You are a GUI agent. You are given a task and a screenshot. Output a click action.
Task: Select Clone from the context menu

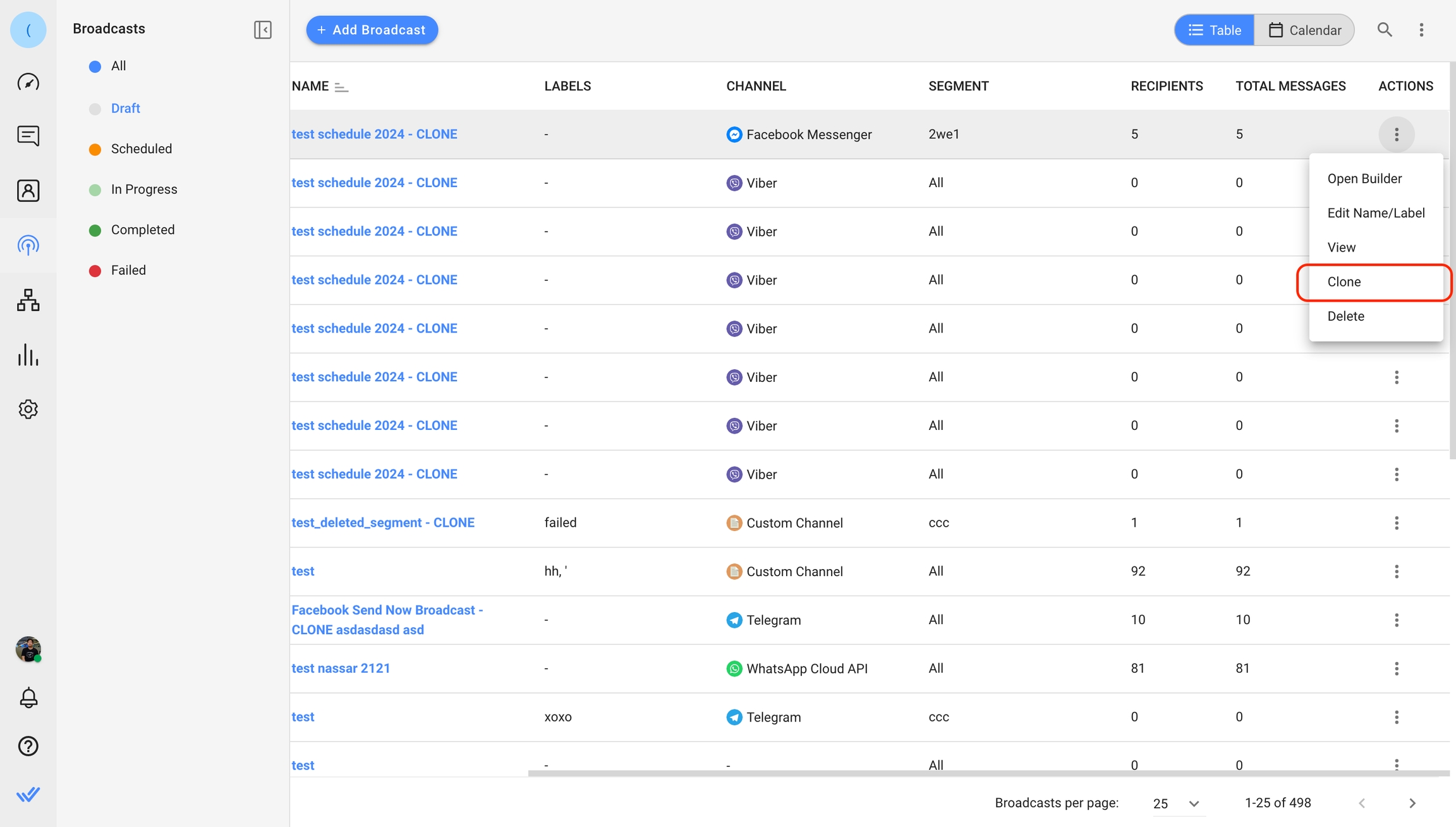coord(1344,282)
